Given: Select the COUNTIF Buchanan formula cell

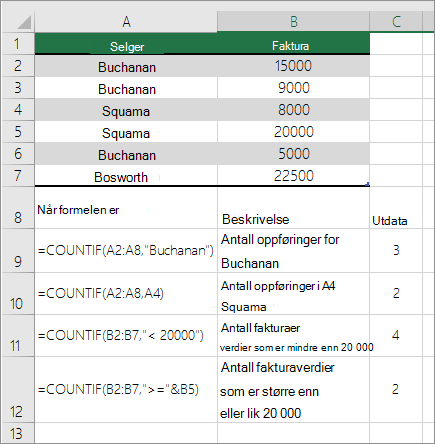Looking at the screenshot, I should click(x=126, y=251).
